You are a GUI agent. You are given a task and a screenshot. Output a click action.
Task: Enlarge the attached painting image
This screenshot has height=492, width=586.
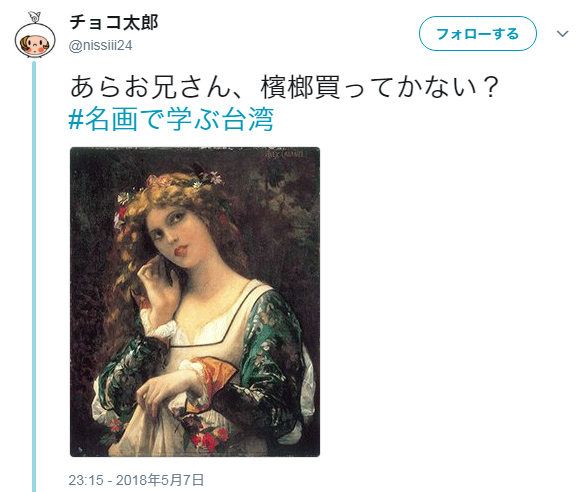195,302
